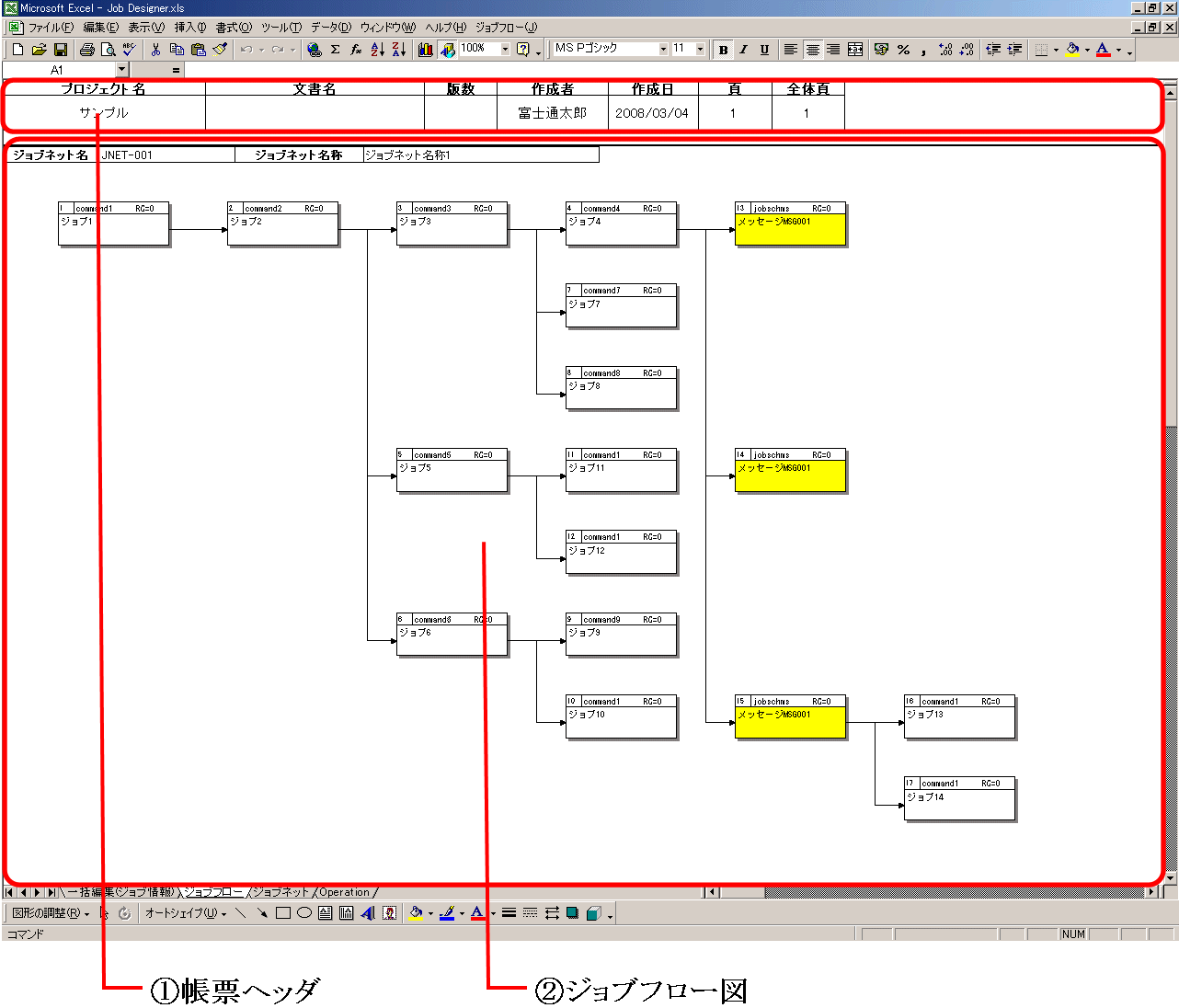
Task: Open the オートシェイプ(U) button menu
Action: 185,913
